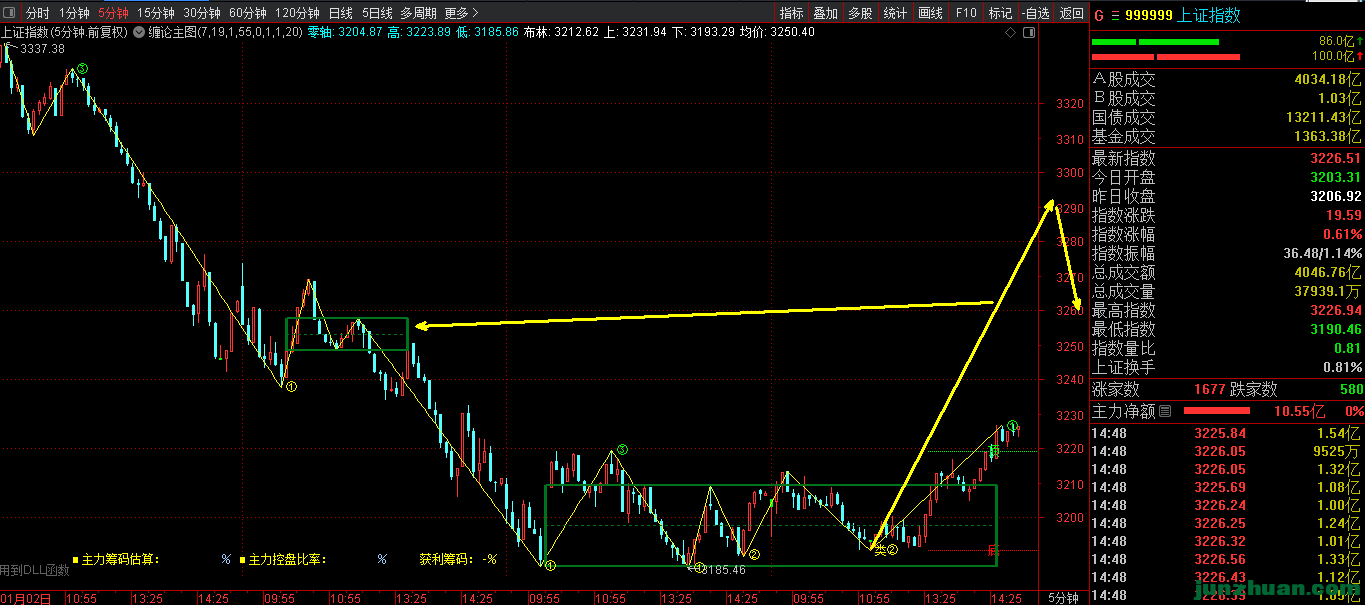Image resolution: width=1365 pixels, height=605 pixels.
Task: Click the 叠加 overlay button
Action: click(x=825, y=13)
